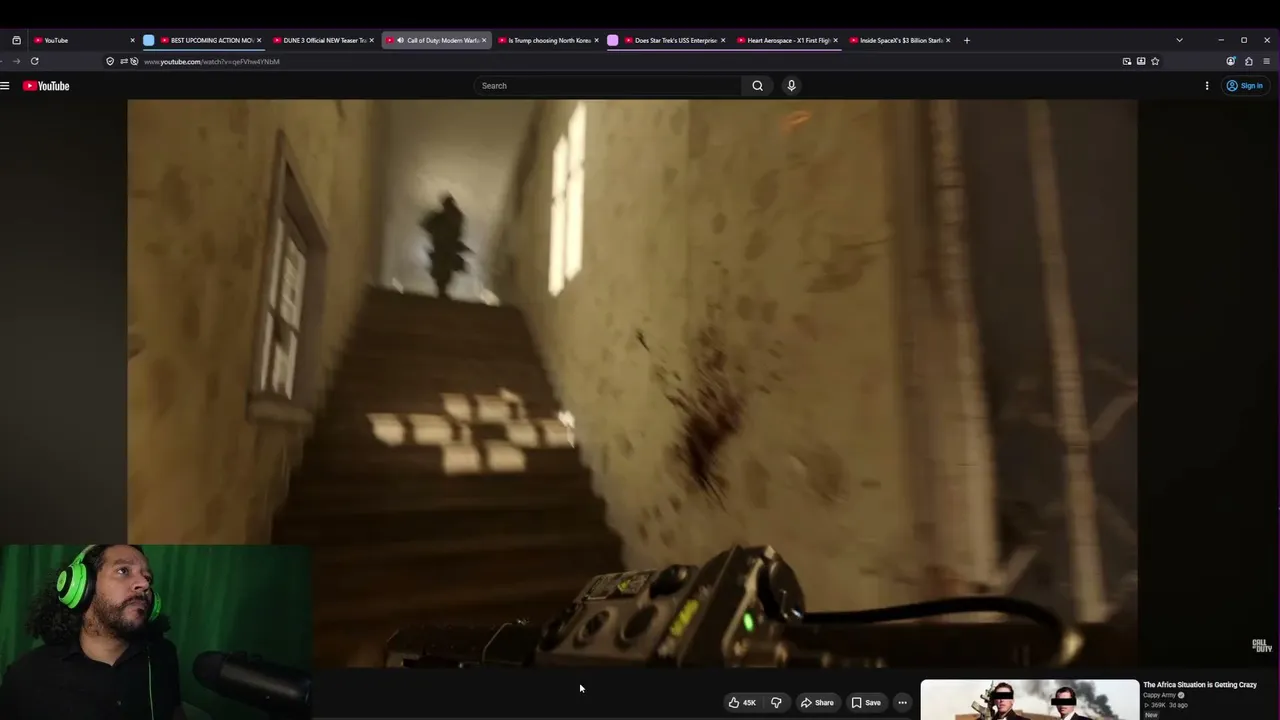Close the Trump choosing North Korea tab
This screenshot has height=720, width=1280.
pyautogui.click(x=596, y=40)
